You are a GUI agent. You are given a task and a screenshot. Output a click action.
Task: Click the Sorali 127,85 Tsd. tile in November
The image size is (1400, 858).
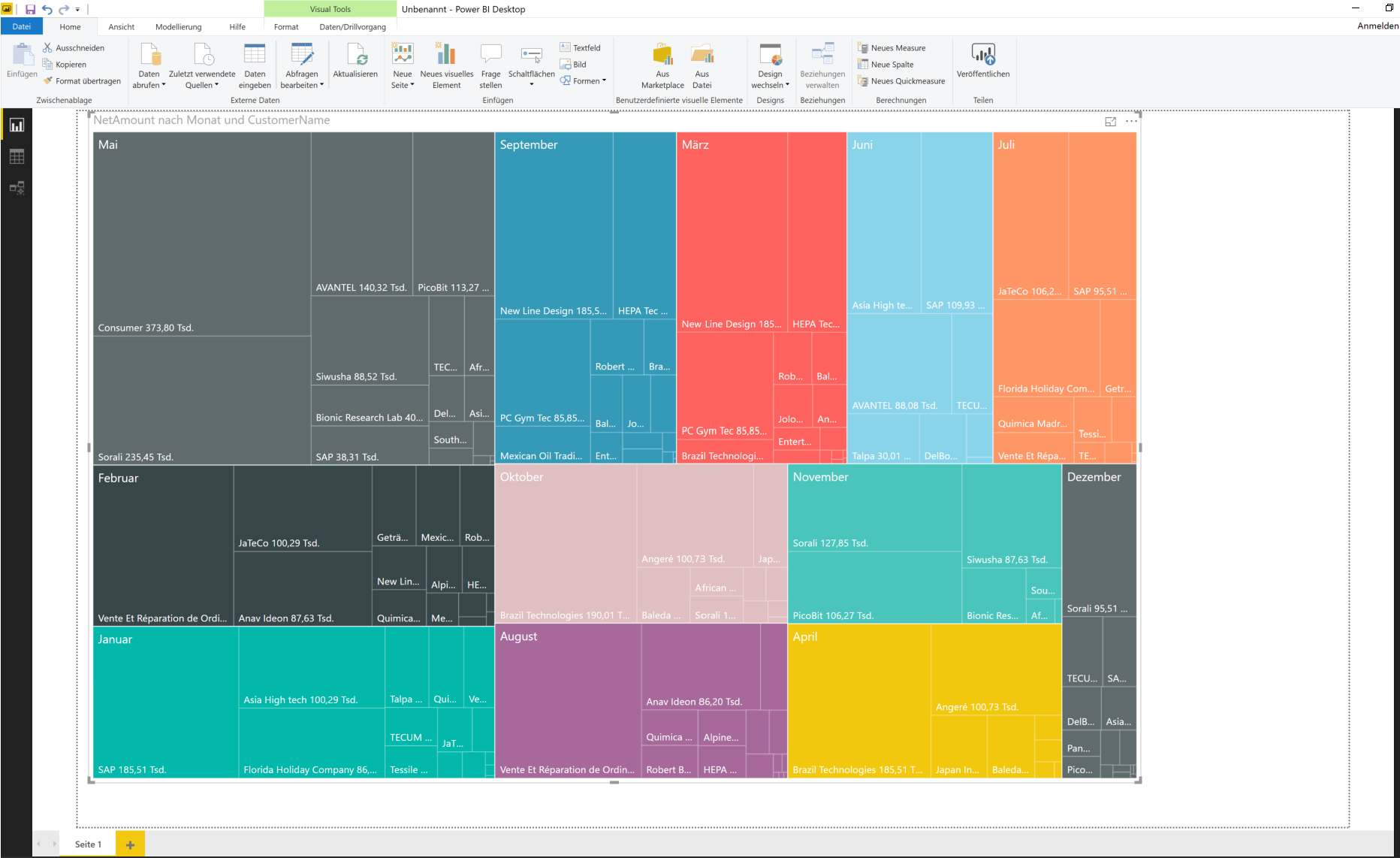tap(875, 509)
